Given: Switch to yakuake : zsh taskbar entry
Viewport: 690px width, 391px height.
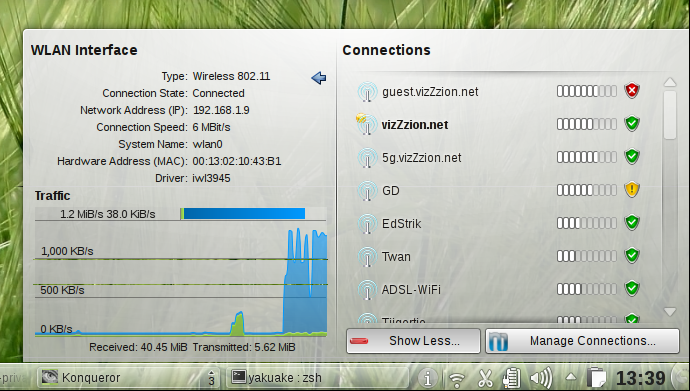Looking at the screenshot, I should (317, 377).
